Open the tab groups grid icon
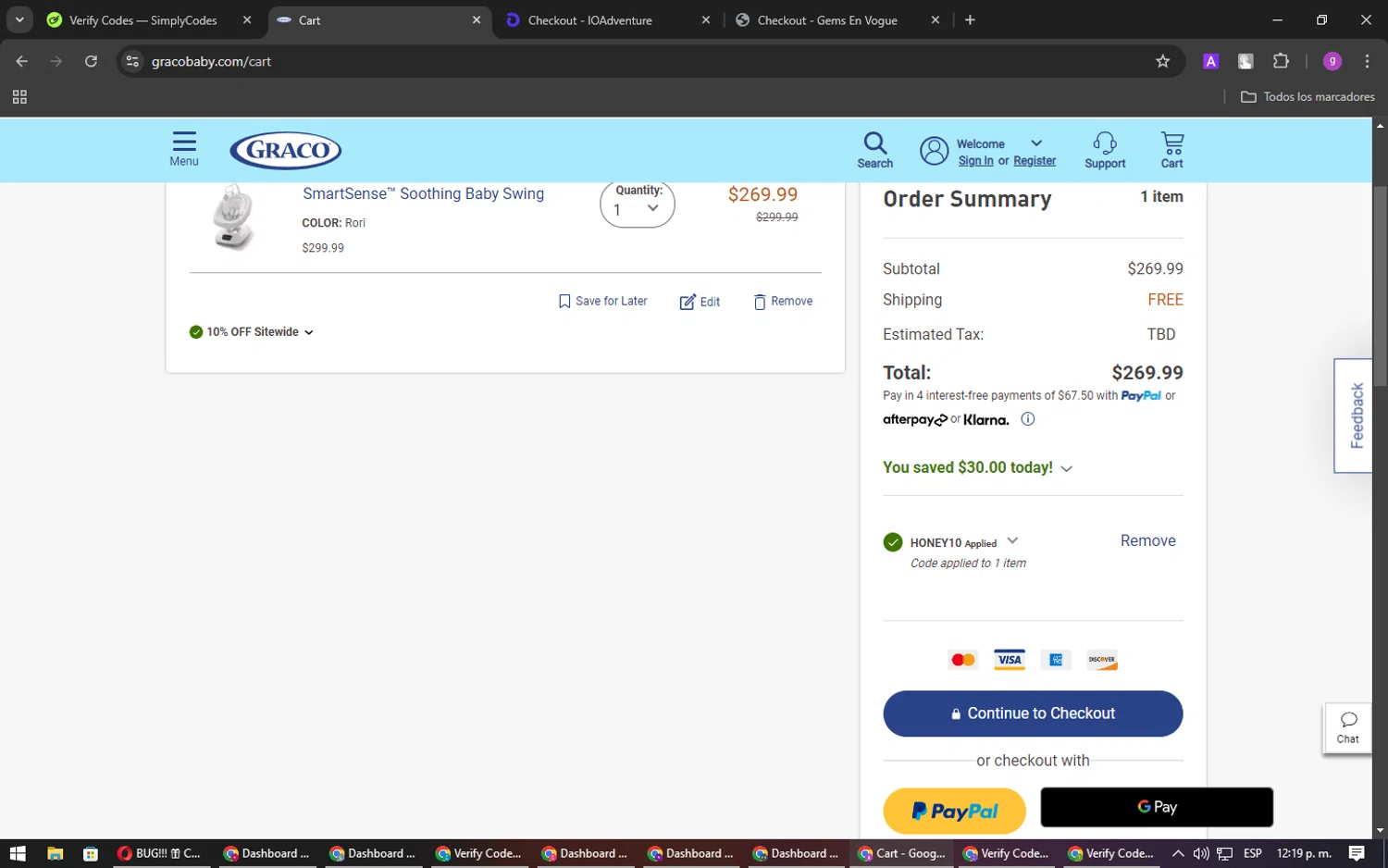Screen dimensions: 1388x868 click(19, 96)
